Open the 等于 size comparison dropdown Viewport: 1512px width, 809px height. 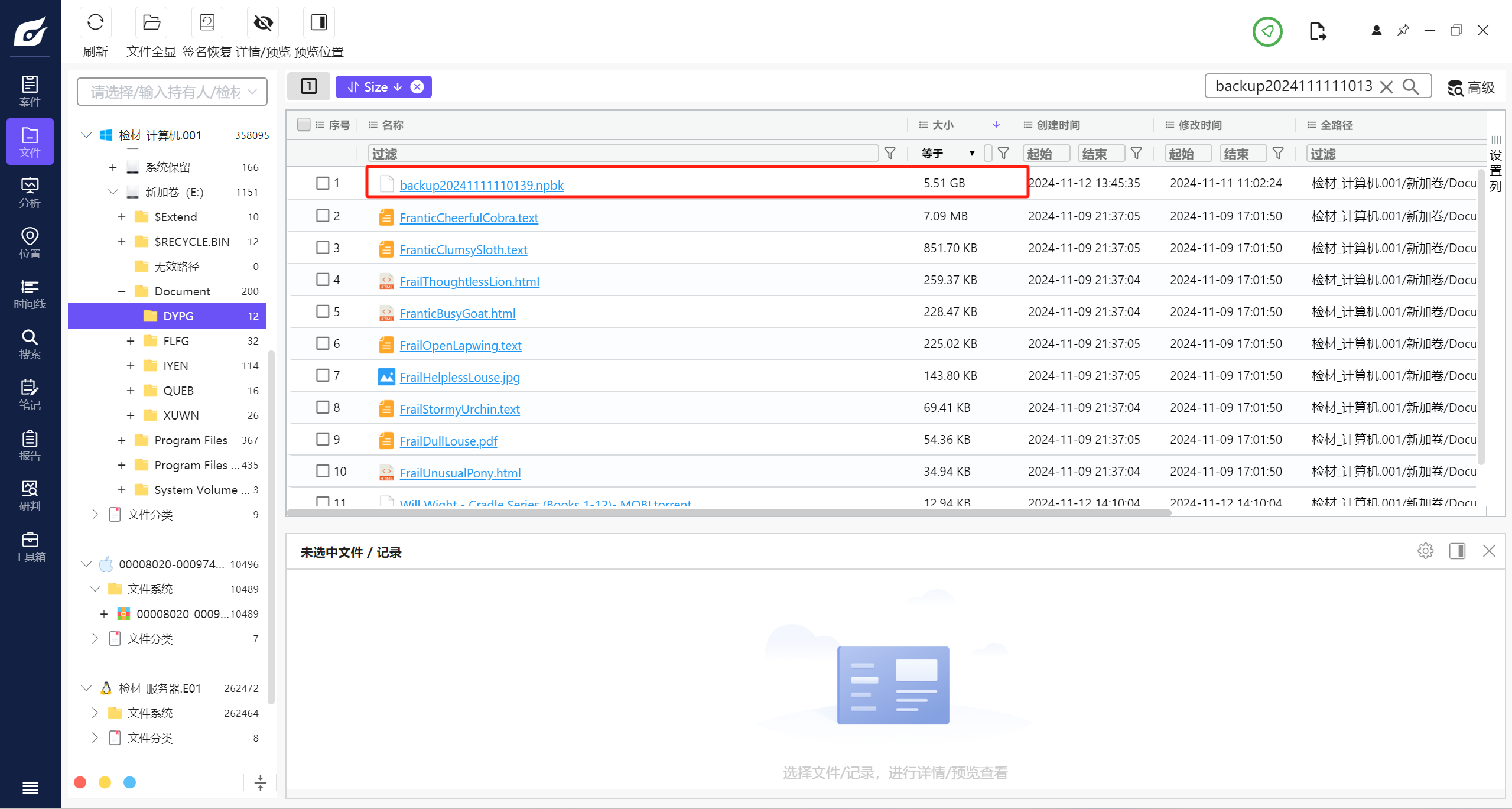948,154
